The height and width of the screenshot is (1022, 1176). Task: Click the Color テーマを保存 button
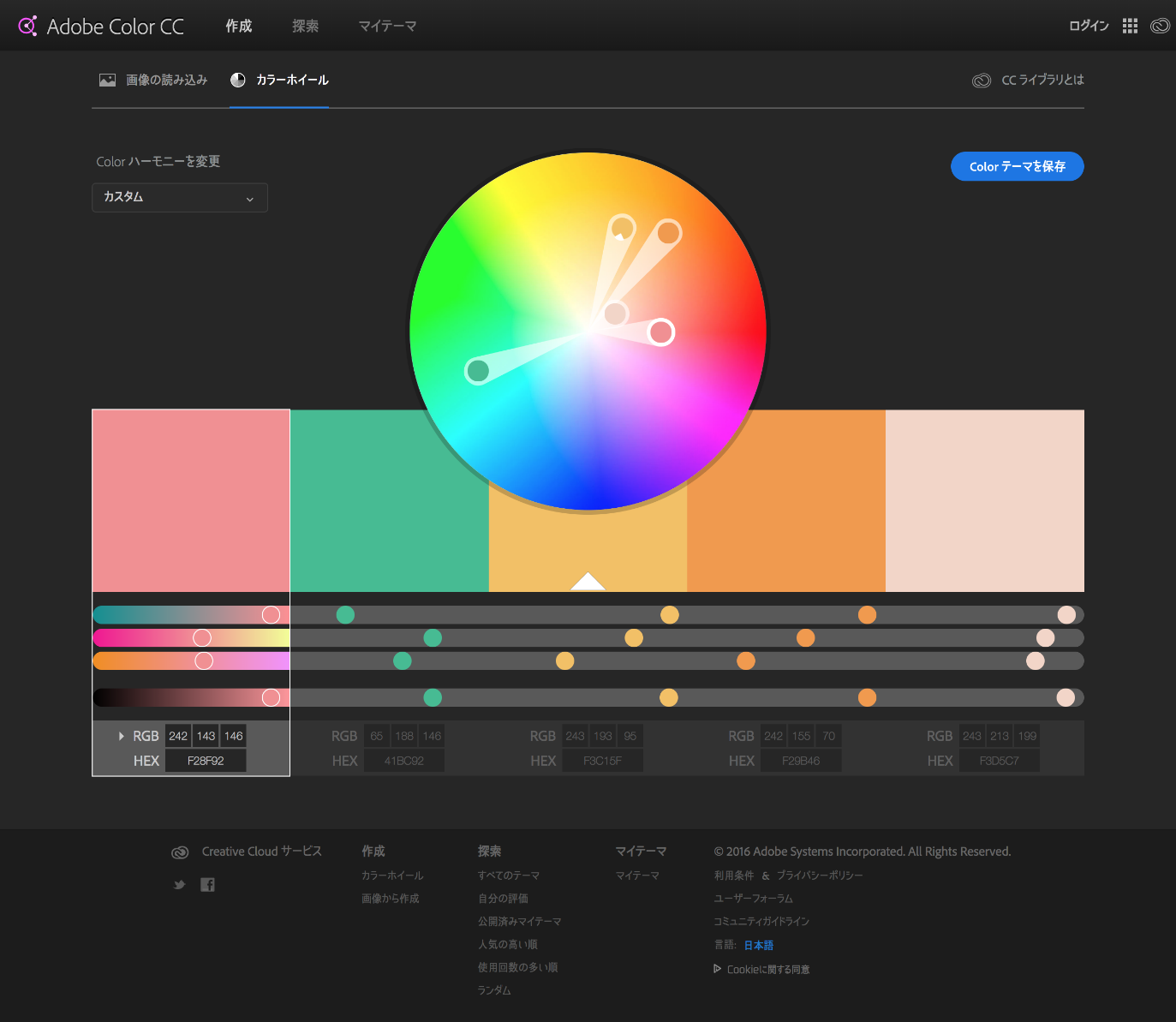(x=1017, y=166)
